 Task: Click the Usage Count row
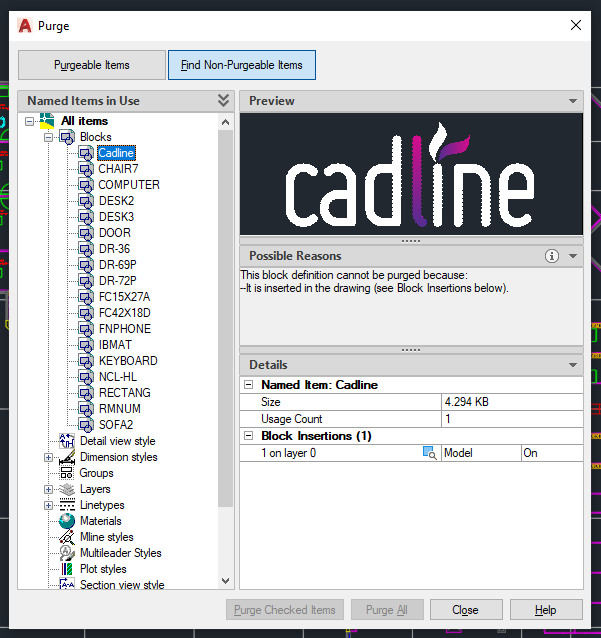coord(411,419)
